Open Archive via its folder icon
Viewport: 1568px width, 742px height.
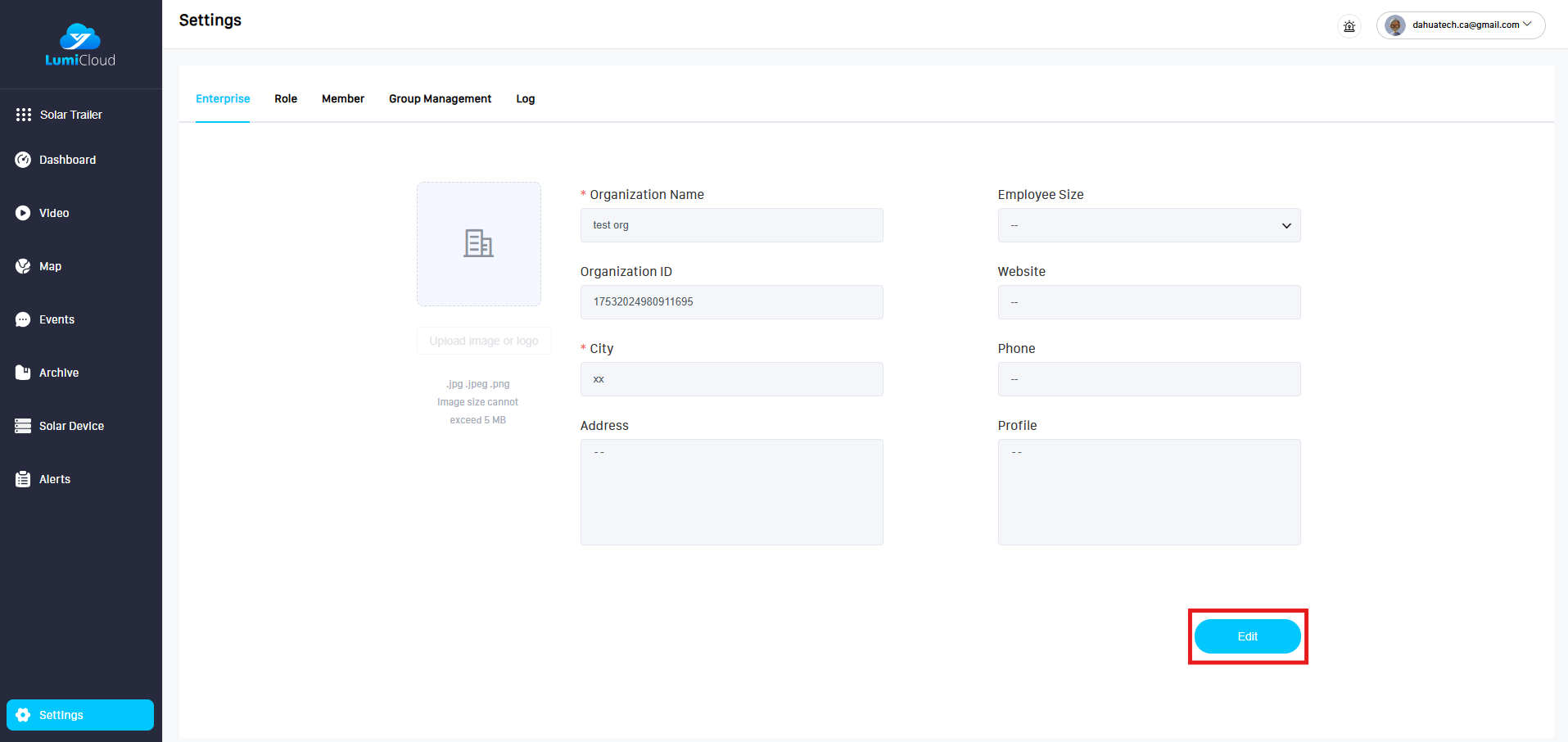tap(23, 373)
